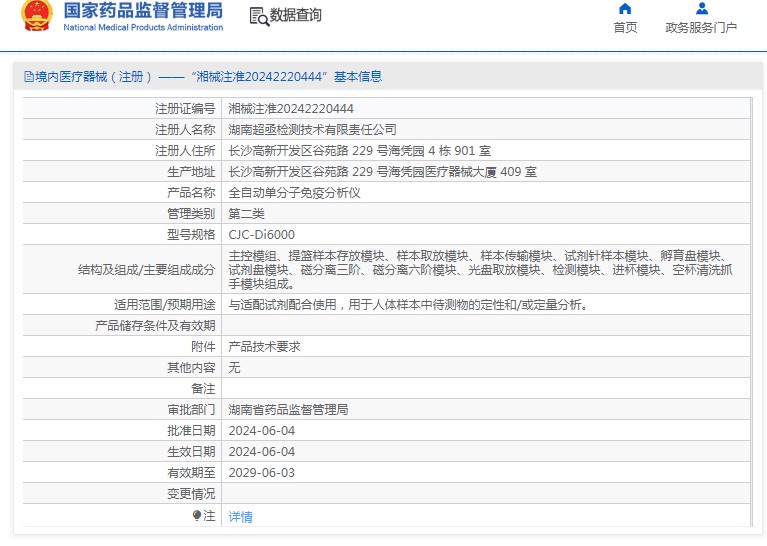Select the registrant address ending 4 栋 901 室

coord(360,151)
